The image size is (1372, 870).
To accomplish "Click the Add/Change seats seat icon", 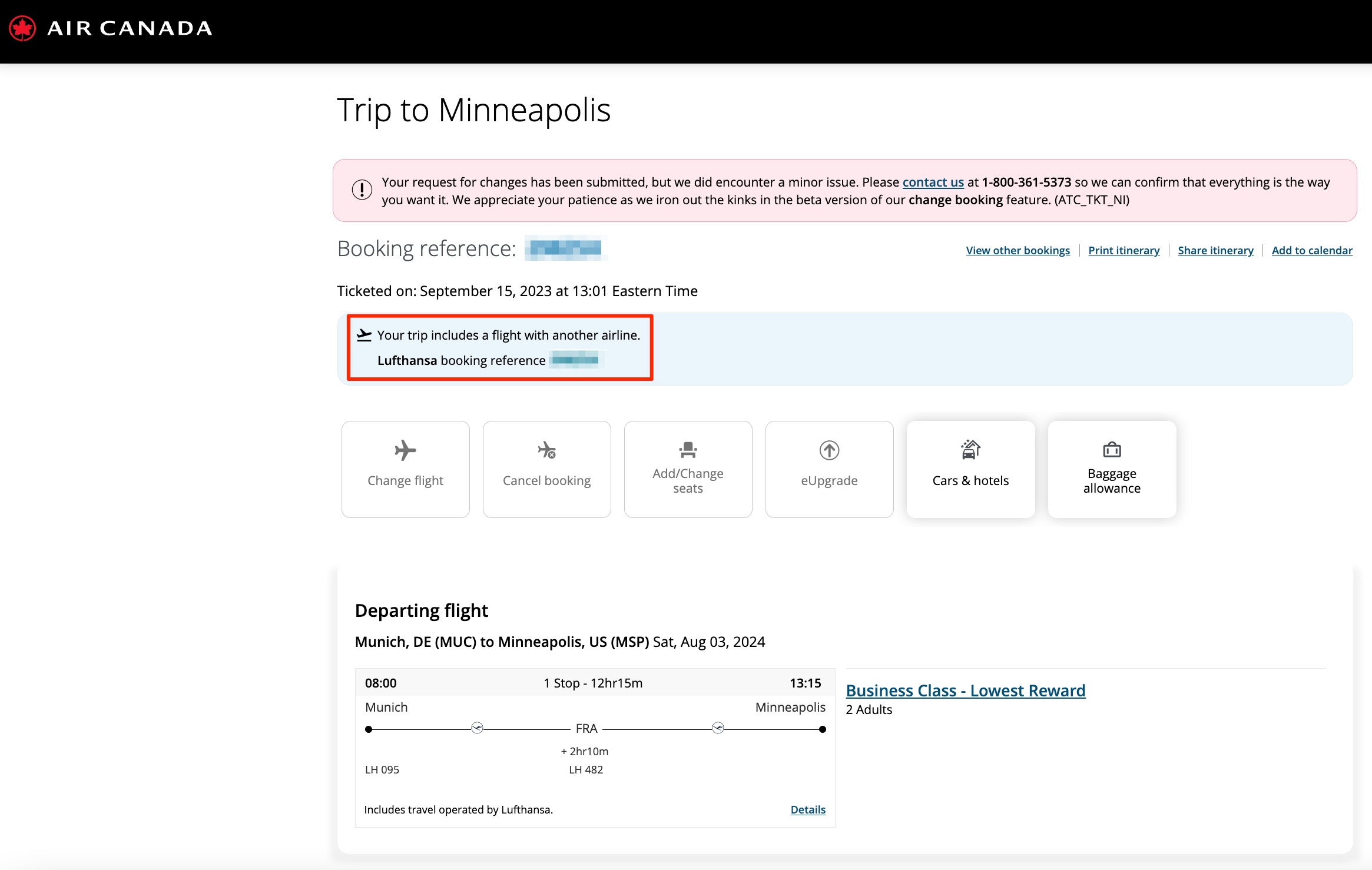I will (x=688, y=450).
